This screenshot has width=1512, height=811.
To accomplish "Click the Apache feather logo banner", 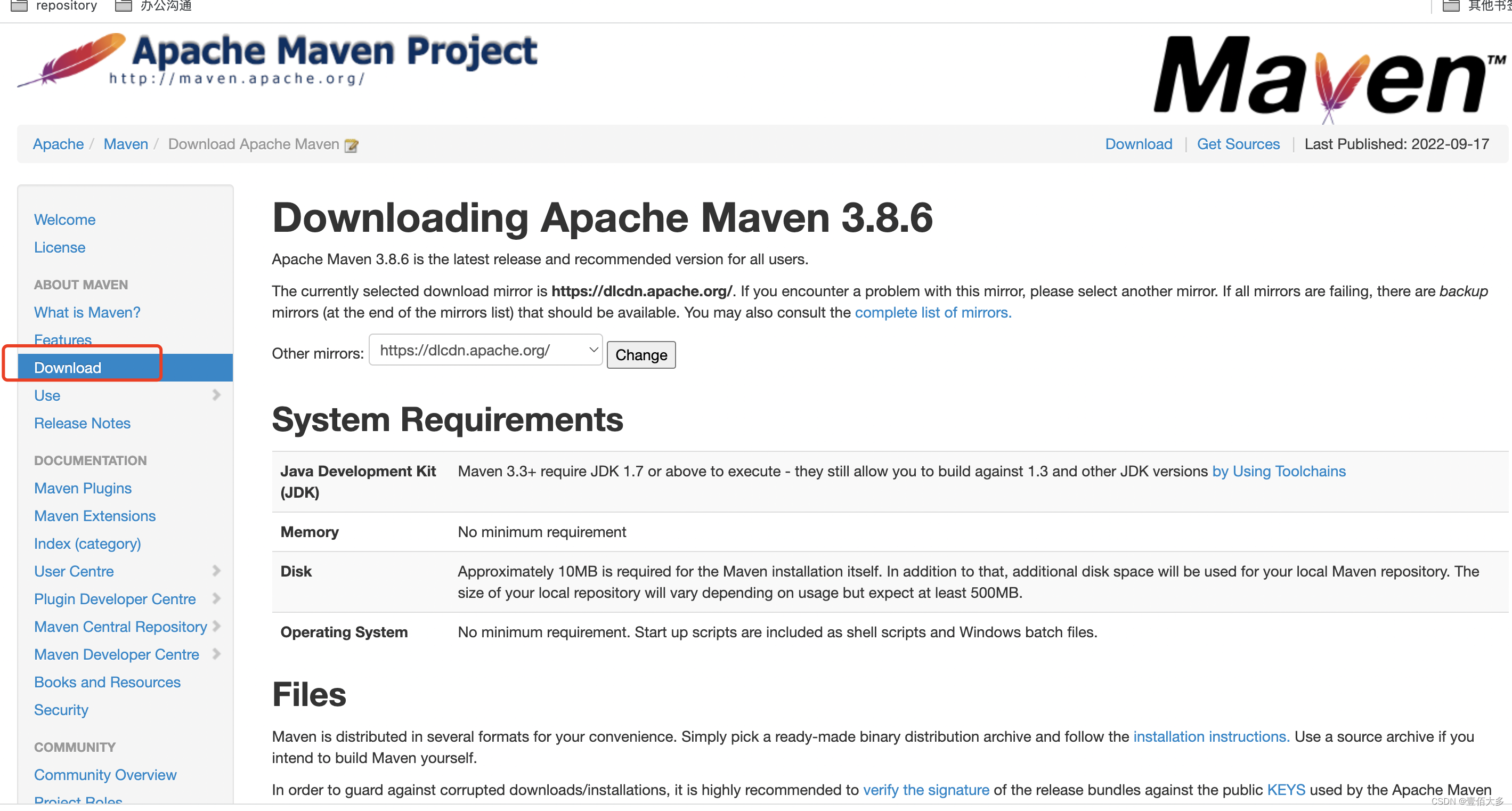I will click(x=276, y=60).
